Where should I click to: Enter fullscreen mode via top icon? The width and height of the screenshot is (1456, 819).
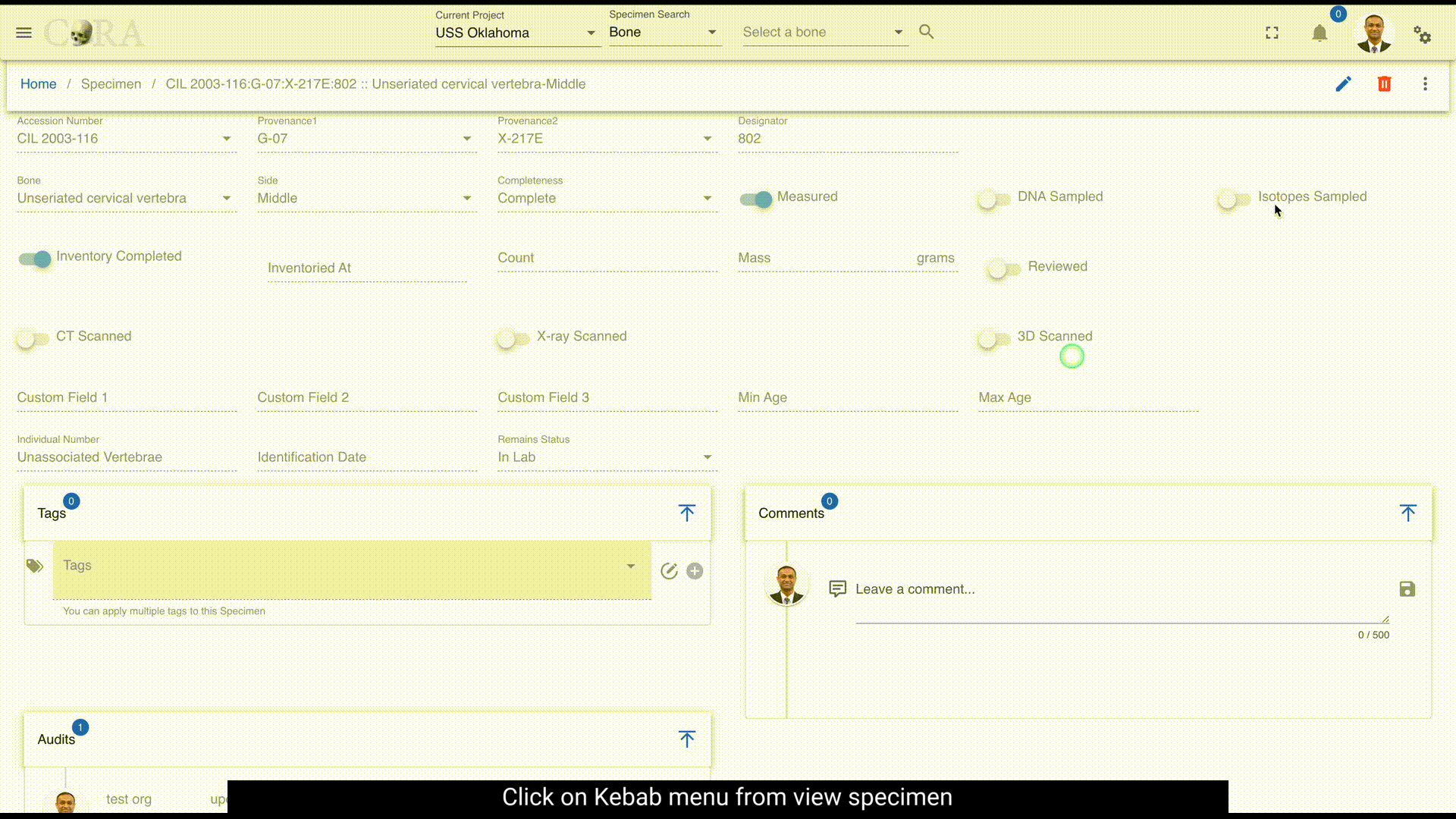(1272, 33)
